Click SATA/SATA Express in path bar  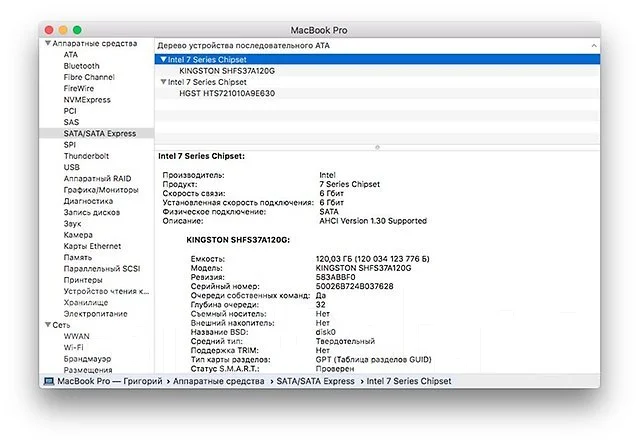[315, 381]
